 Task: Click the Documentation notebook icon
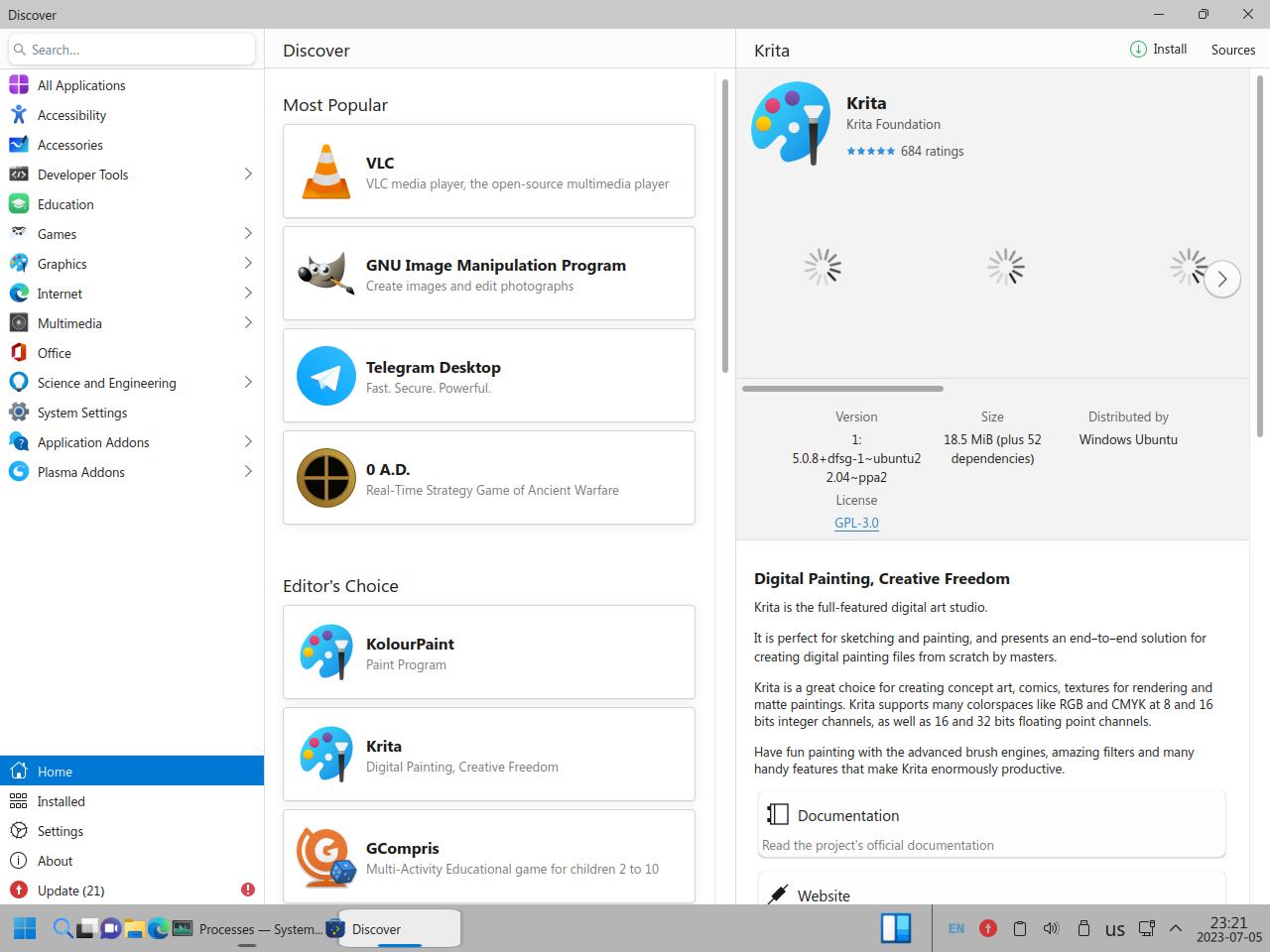point(778,815)
